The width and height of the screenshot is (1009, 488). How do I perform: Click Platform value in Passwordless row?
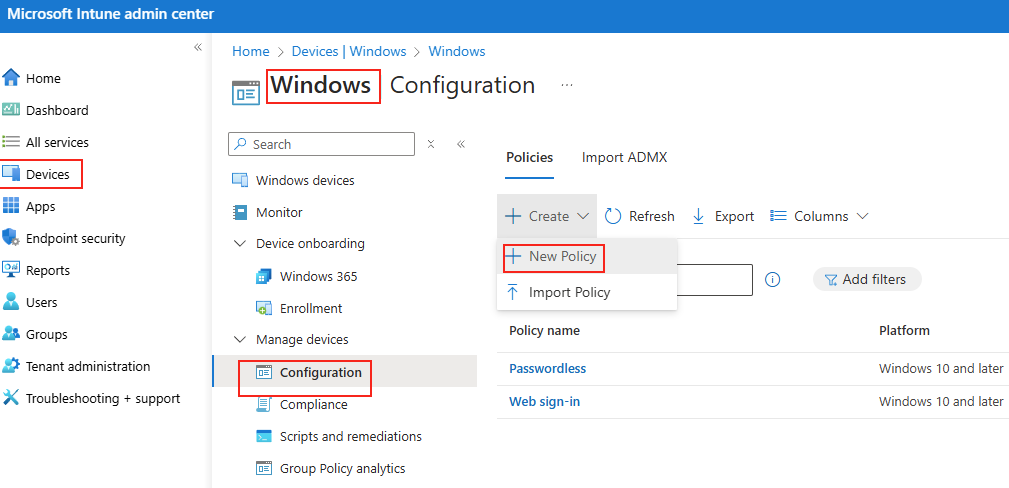[941, 369]
